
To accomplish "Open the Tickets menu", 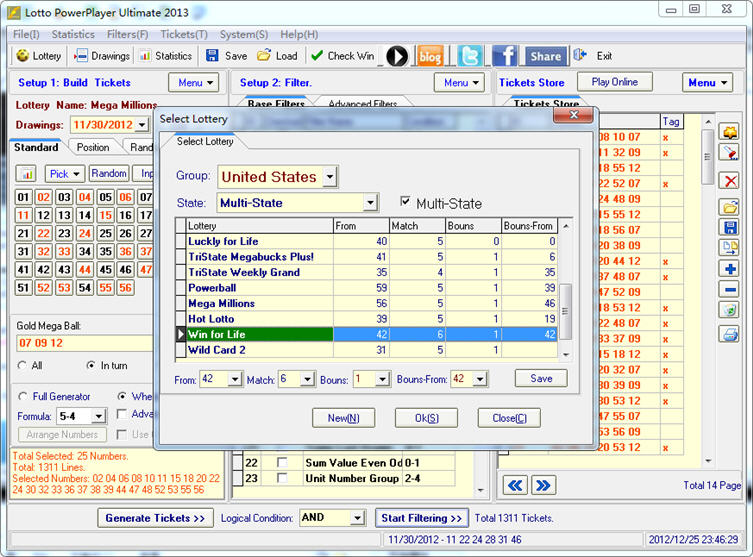I will [x=184, y=34].
